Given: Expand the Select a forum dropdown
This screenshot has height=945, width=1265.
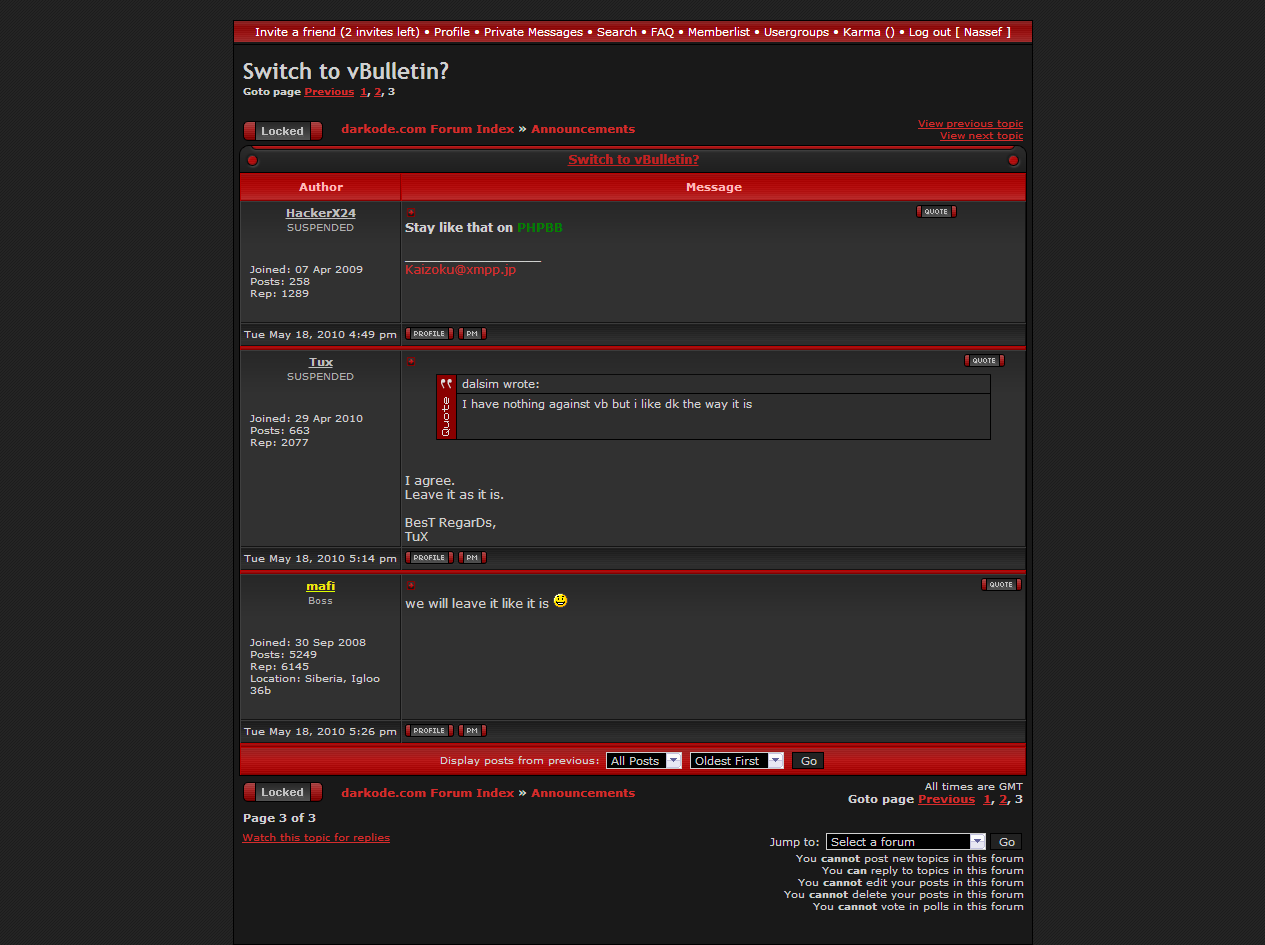Looking at the screenshot, I should [x=905, y=842].
